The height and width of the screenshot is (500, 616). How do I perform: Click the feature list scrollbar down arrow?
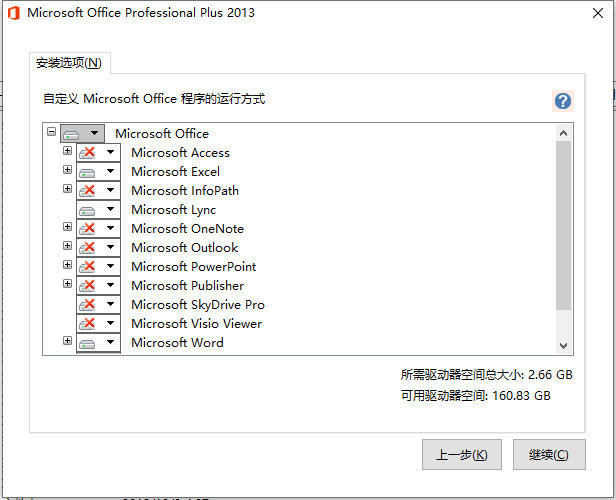[563, 346]
